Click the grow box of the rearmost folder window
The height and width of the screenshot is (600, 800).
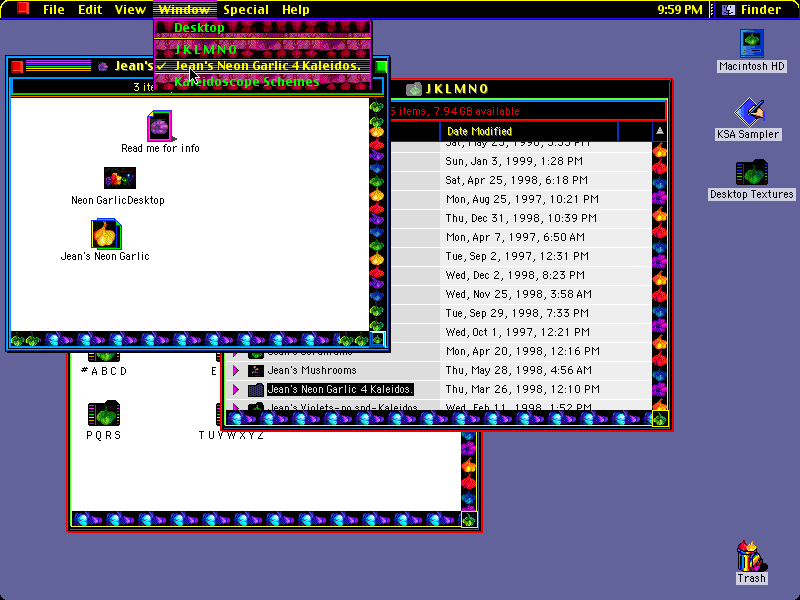pyautogui.click(x=469, y=519)
